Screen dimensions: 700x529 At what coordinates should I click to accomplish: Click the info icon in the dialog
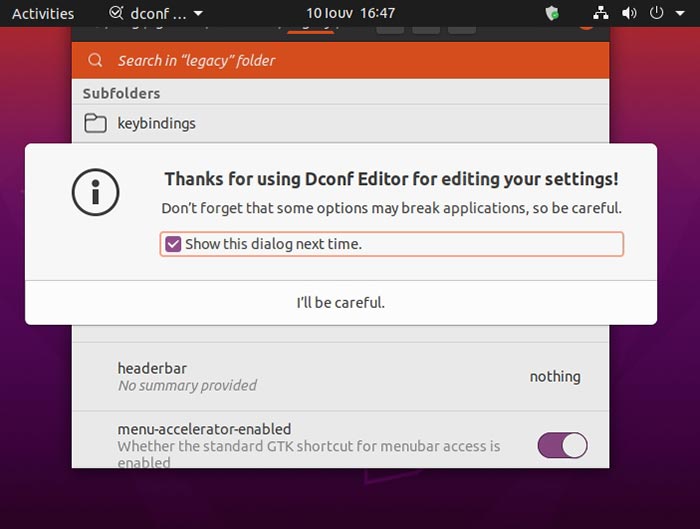[95, 192]
